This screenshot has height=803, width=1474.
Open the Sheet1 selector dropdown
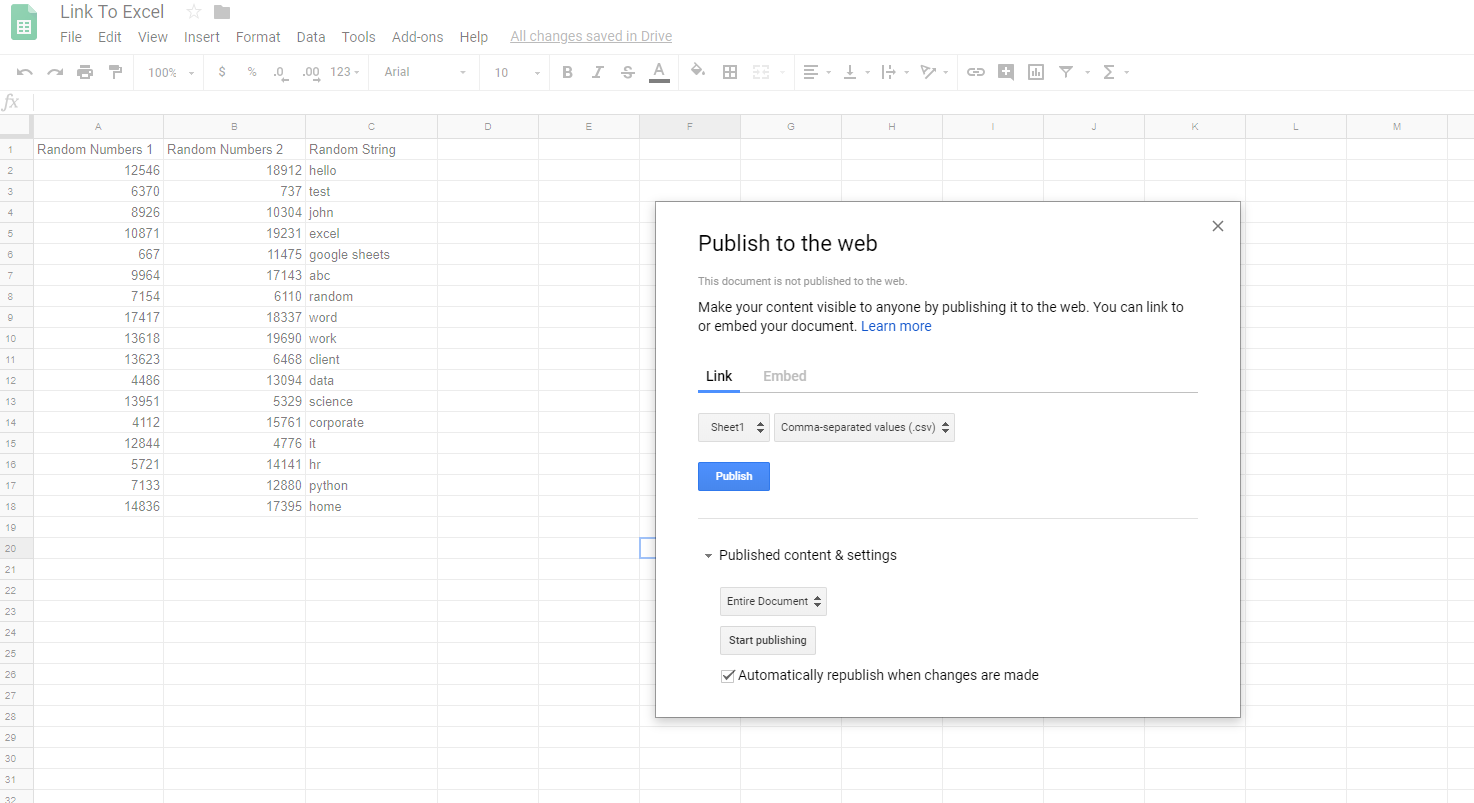734,428
